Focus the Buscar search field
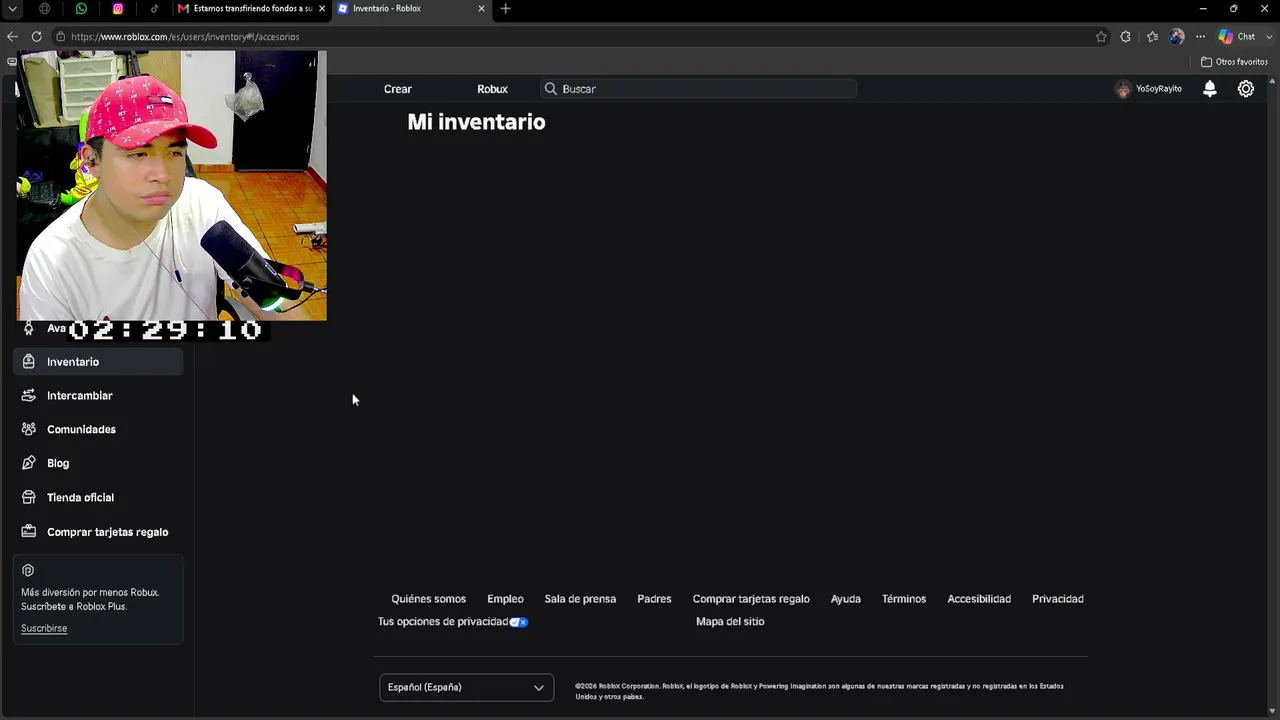Viewport: 1280px width, 720px height. [699, 89]
